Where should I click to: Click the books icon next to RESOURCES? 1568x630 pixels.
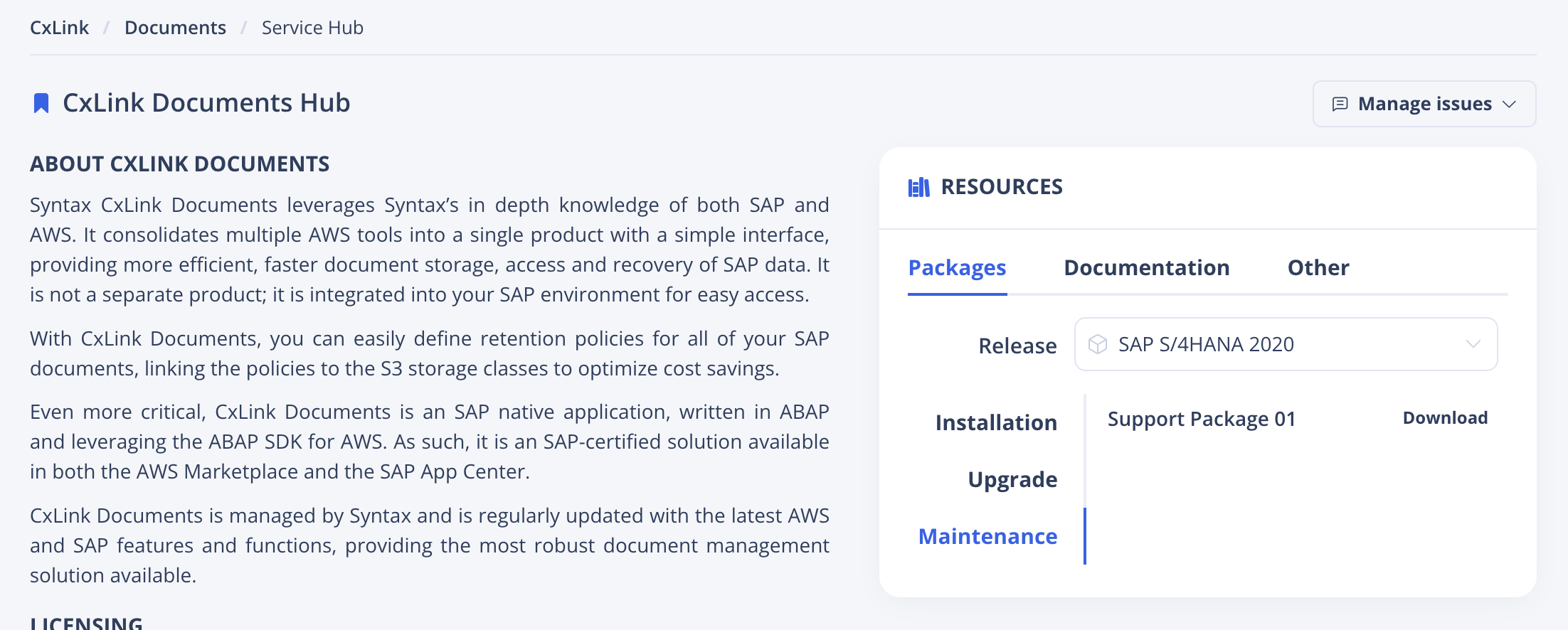pos(918,187)
